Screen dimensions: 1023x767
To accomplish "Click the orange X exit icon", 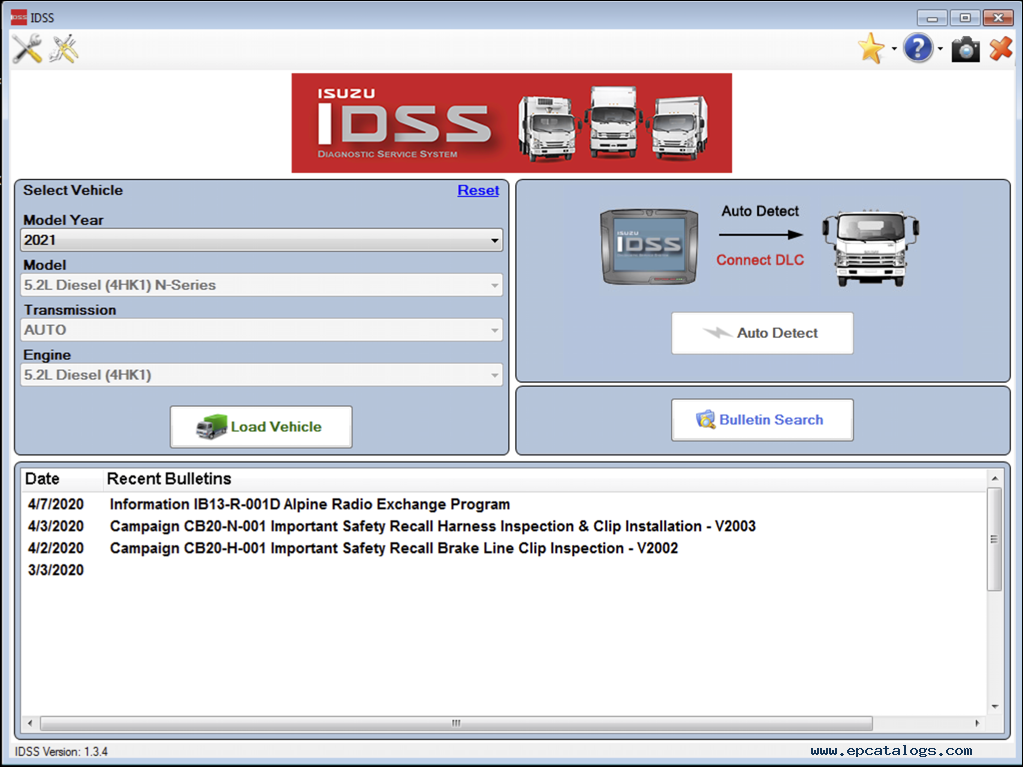I will (x=1001, y=49).
